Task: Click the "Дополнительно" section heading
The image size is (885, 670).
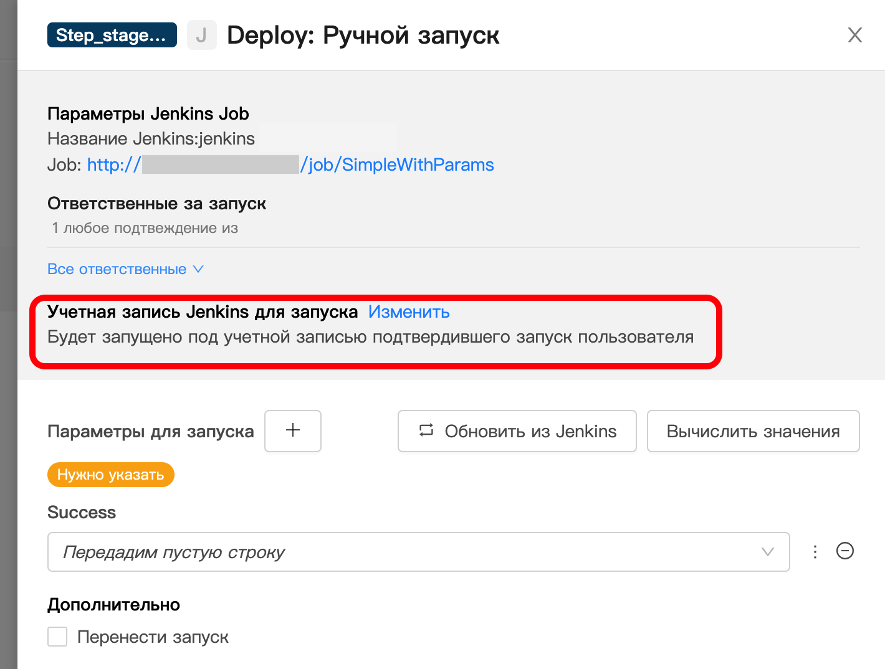Action: (x=113, y=604)
